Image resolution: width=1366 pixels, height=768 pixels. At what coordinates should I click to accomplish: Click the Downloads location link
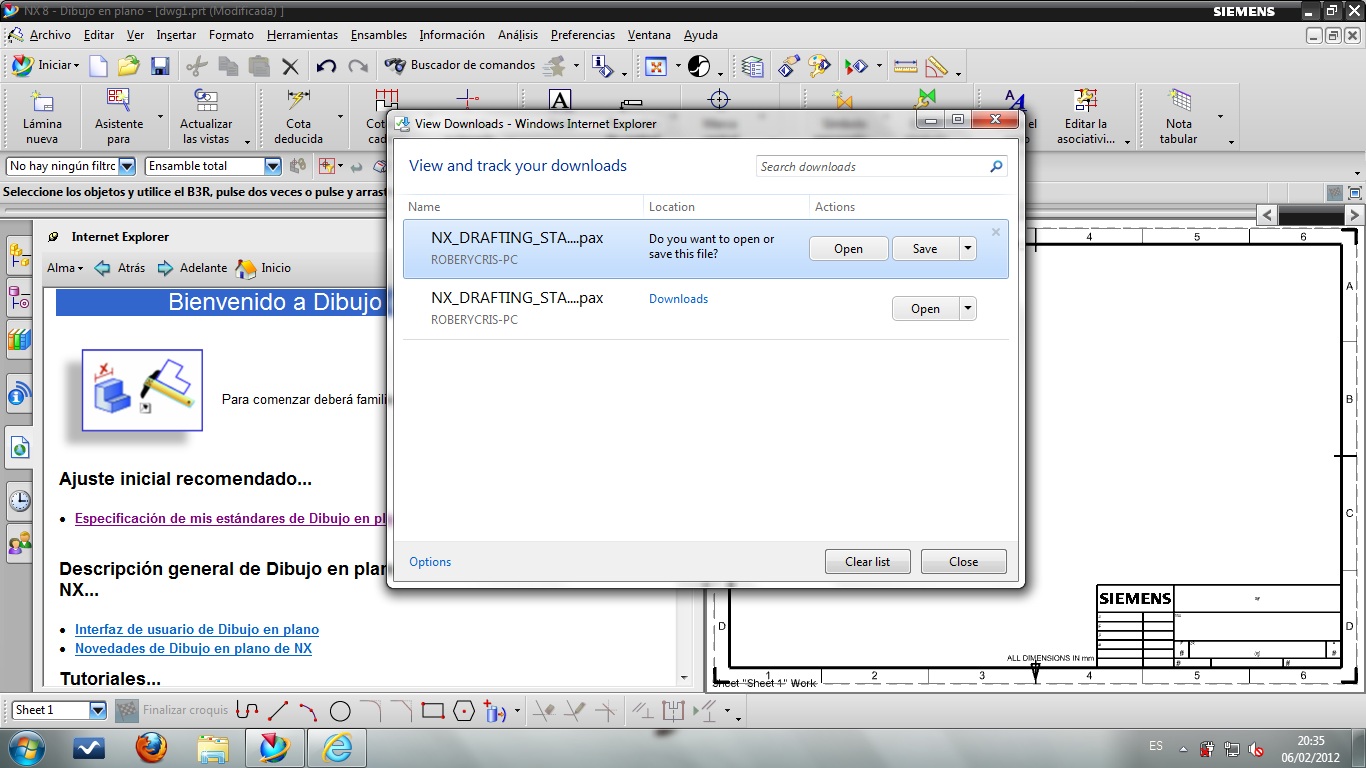pyautogui.click(x=678, y=299)
